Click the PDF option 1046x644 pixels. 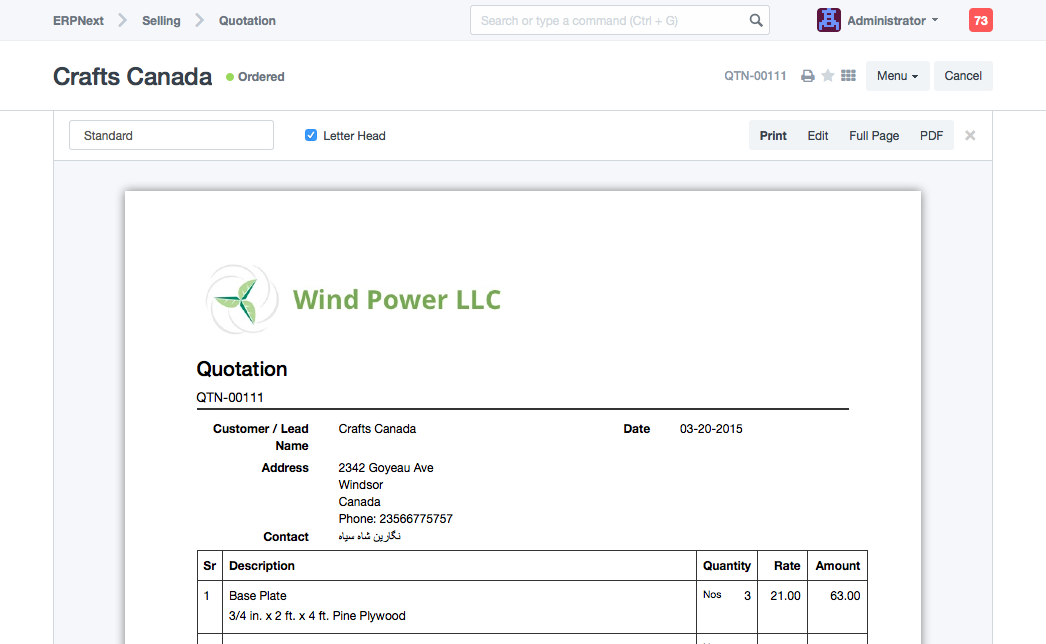tap(931, 136)
